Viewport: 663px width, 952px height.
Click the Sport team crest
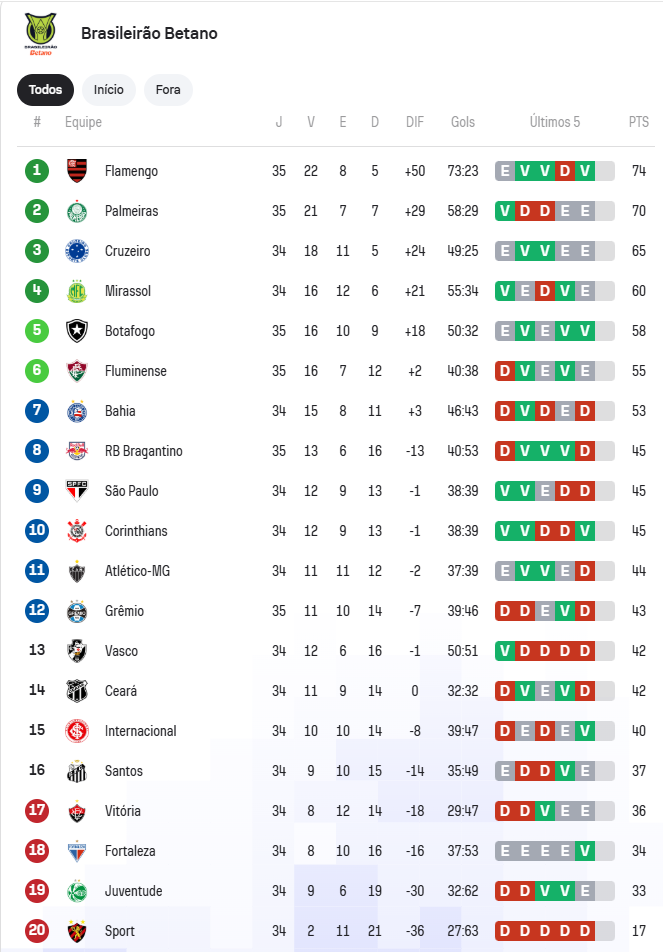pyautogui.click(x=77, y=931)
